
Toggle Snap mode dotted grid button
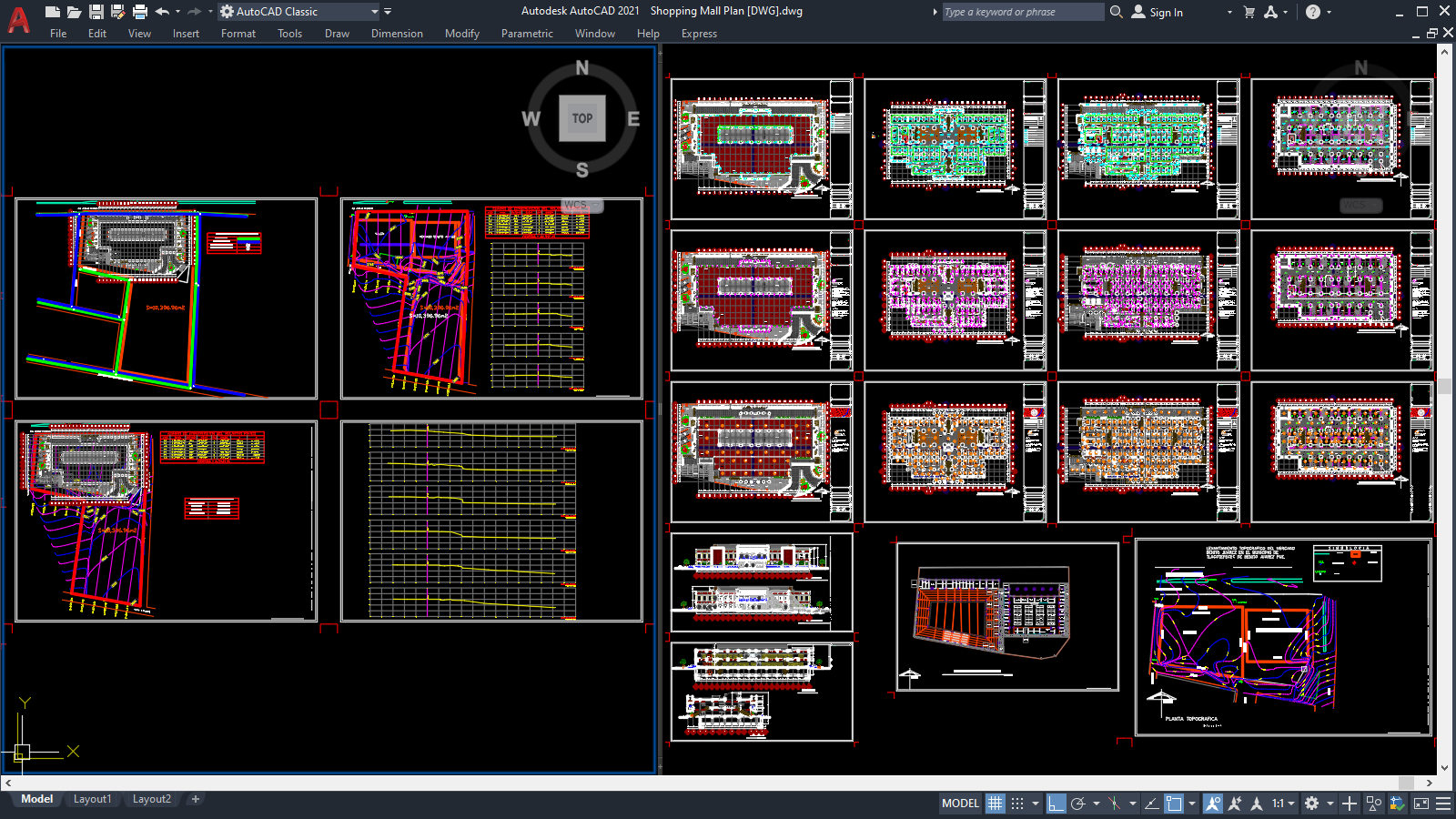point(1017,804)
